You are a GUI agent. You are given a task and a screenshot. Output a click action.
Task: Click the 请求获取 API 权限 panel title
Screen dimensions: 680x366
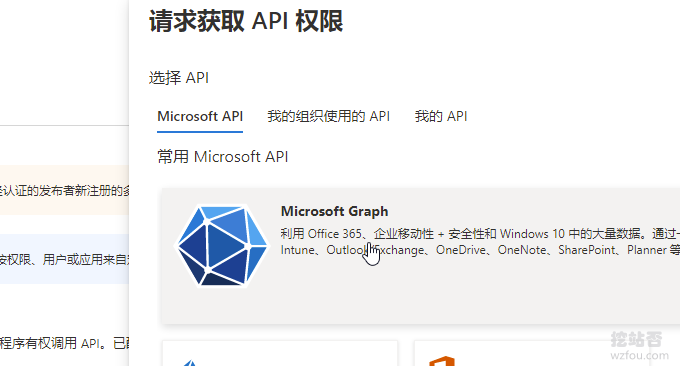pos(246,21)
